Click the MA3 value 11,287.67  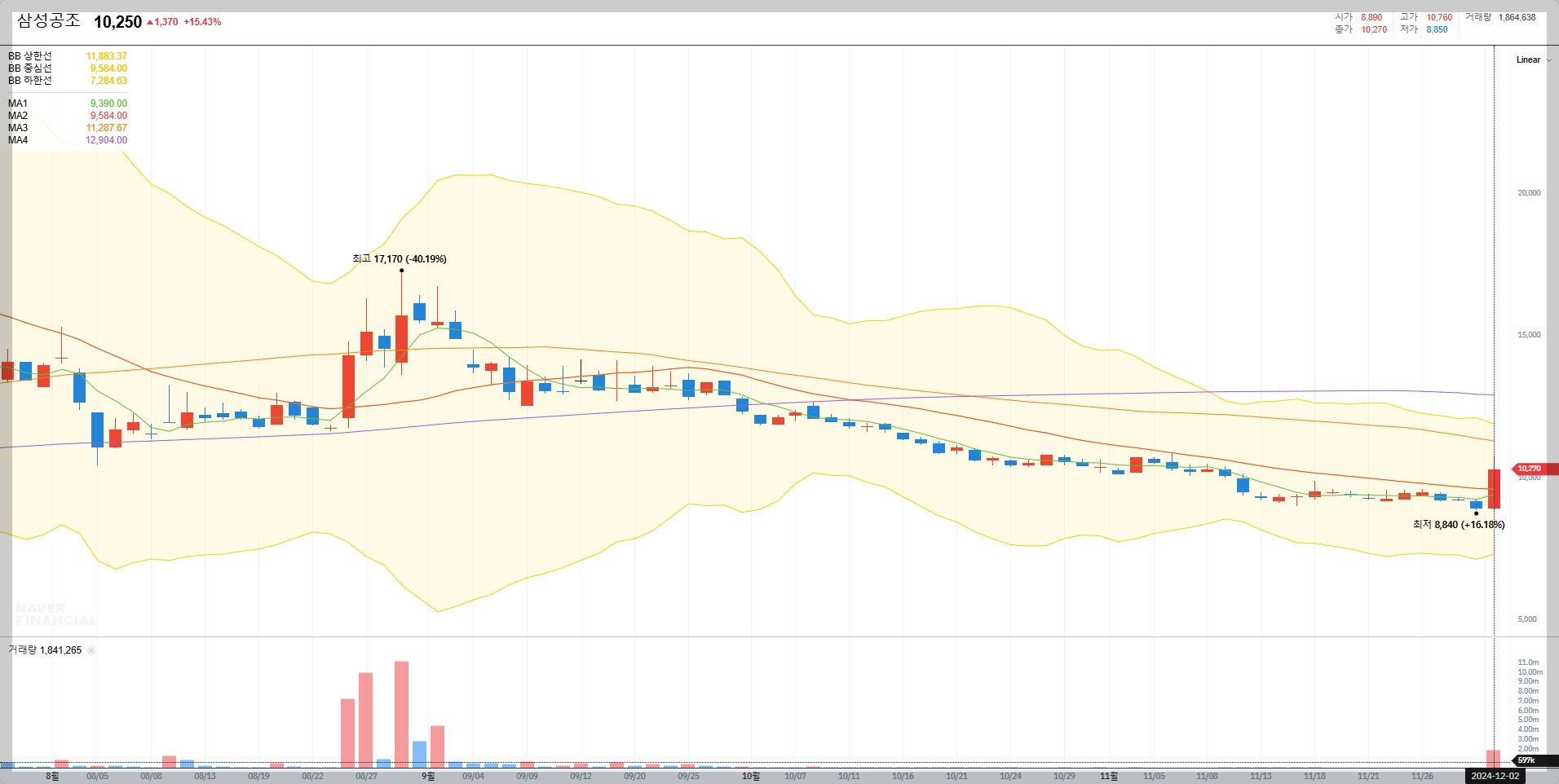(107, 128)
